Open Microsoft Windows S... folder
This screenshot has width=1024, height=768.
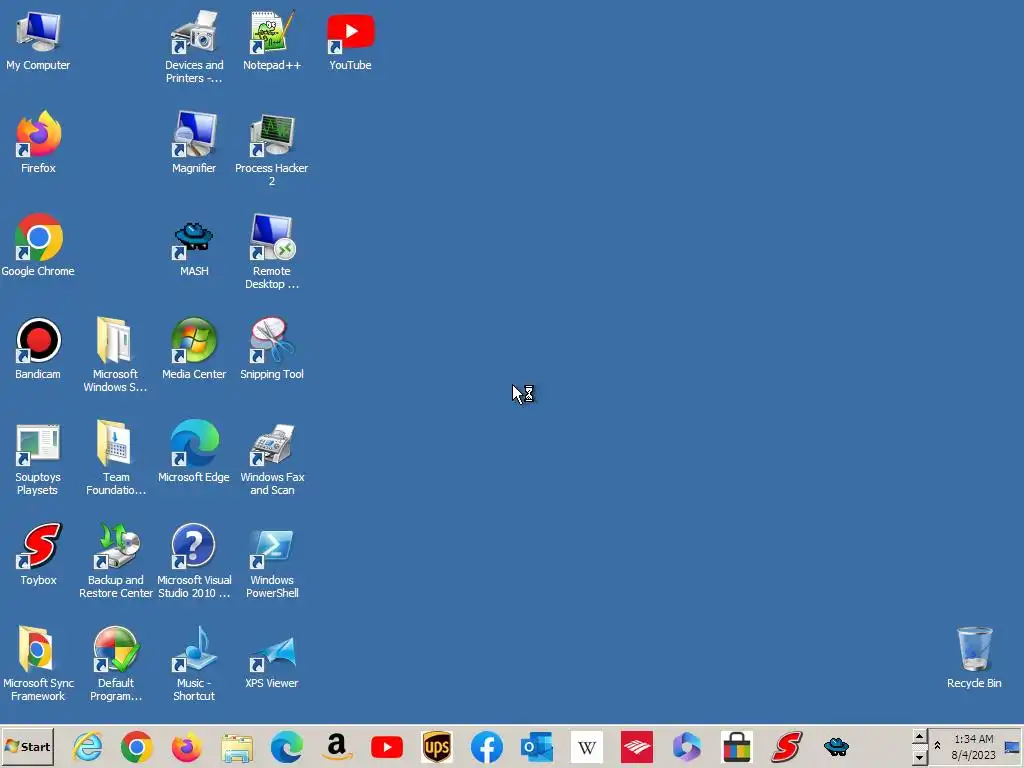coord(116,355)
